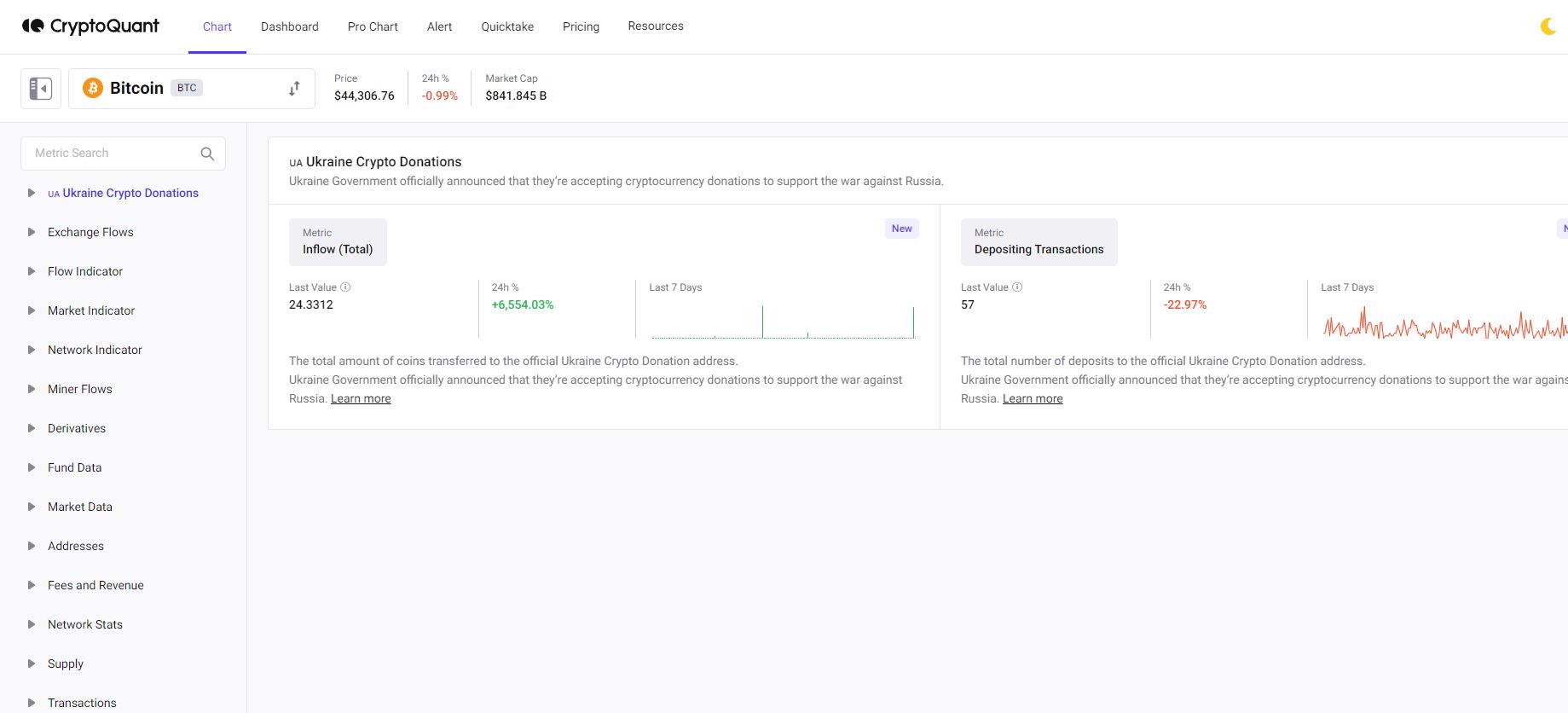Click the New badge on Inflow card
1568x713 pixels.
point(901,229)
